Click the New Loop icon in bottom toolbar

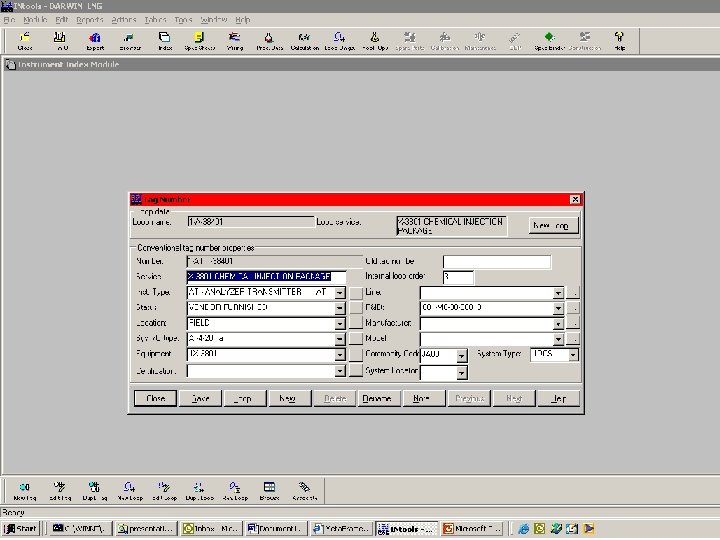(x=130, y=491)
